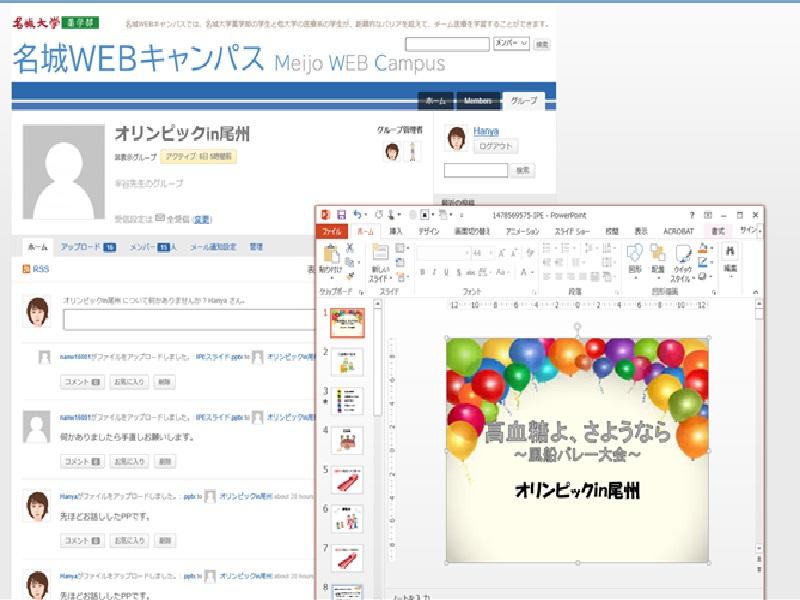Click the Quick Styles icon

[683, 253]
